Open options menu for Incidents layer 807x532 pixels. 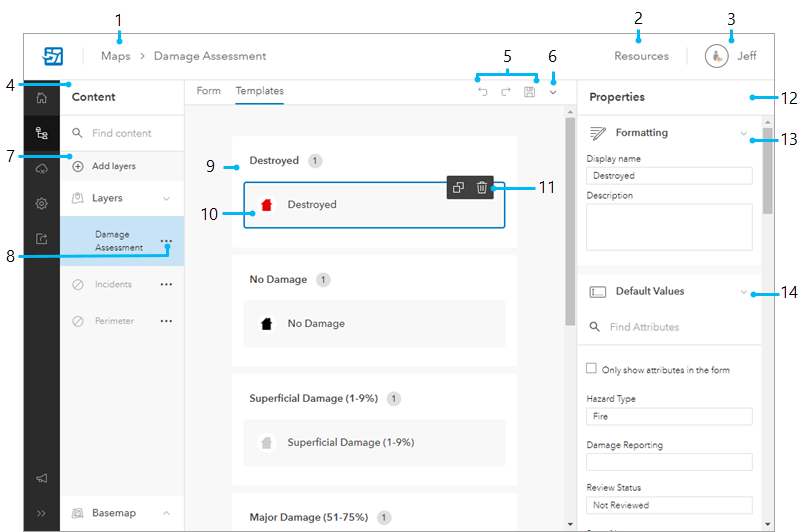click(166, 284)
